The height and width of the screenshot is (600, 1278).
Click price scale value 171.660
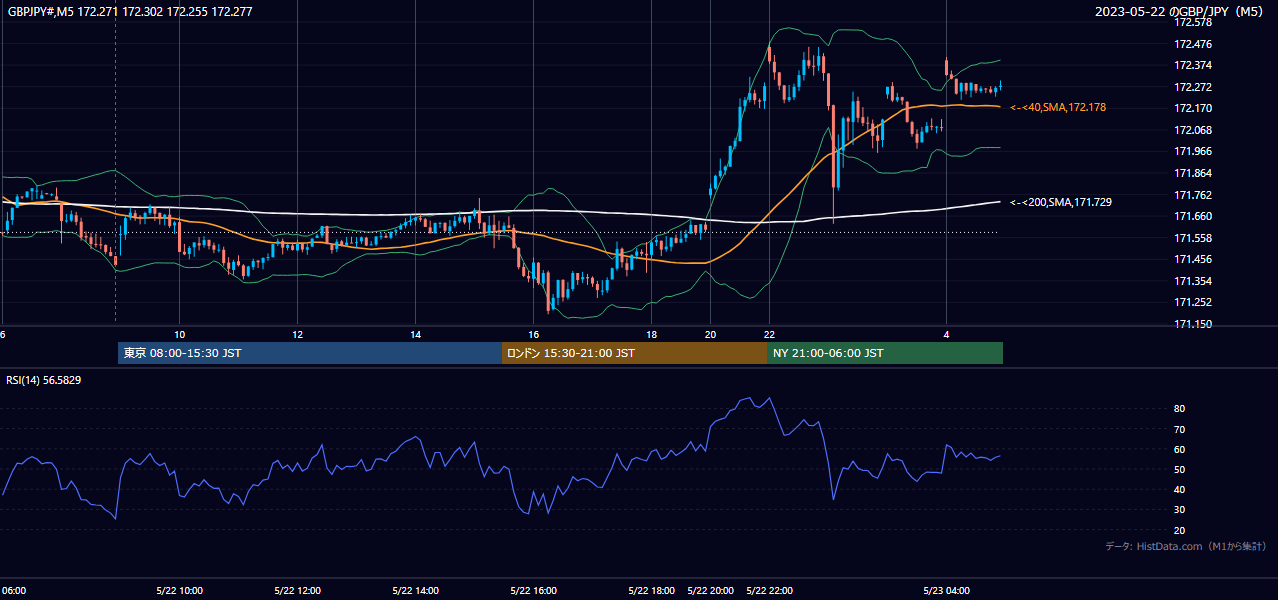point(1193,216)
